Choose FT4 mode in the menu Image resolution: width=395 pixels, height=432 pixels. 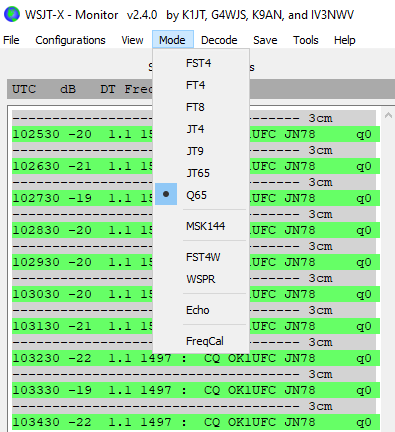(x=201, y=85)
